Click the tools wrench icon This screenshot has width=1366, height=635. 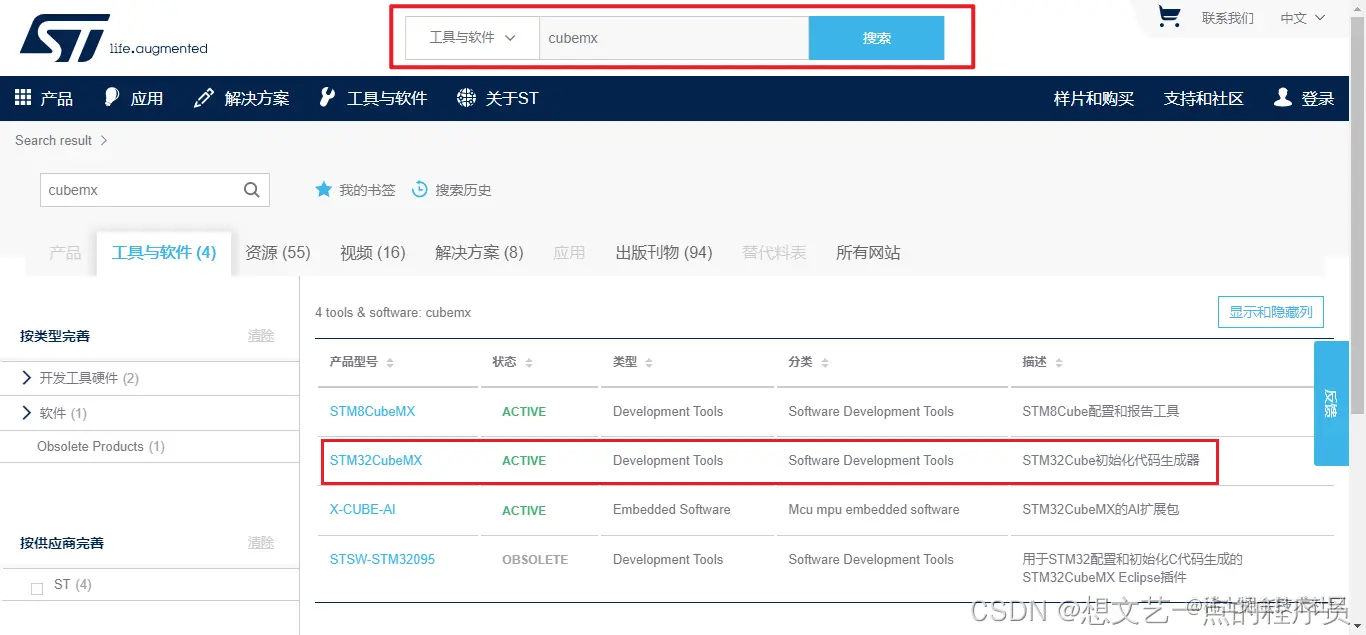click(x=326, y=97)
